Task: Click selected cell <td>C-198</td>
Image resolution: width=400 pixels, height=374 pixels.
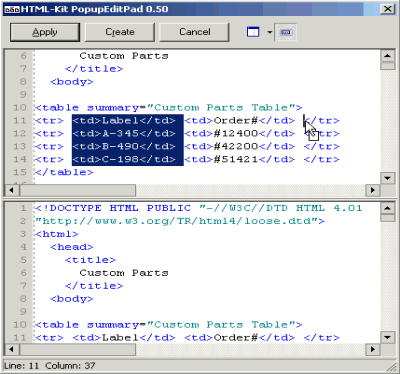Action: pyautogui.click(x=124, y=160)
